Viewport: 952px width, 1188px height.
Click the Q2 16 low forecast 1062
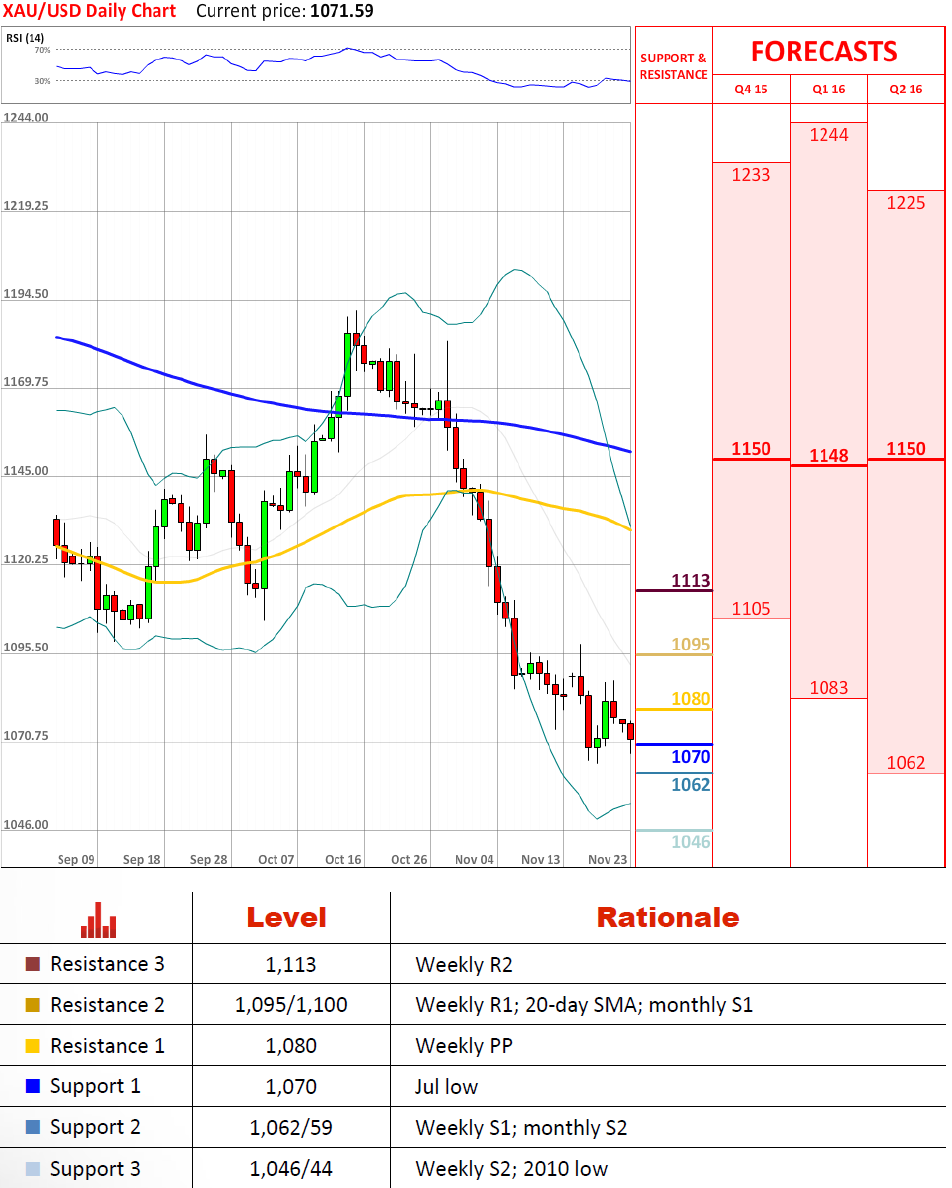(x=906, y=763)
